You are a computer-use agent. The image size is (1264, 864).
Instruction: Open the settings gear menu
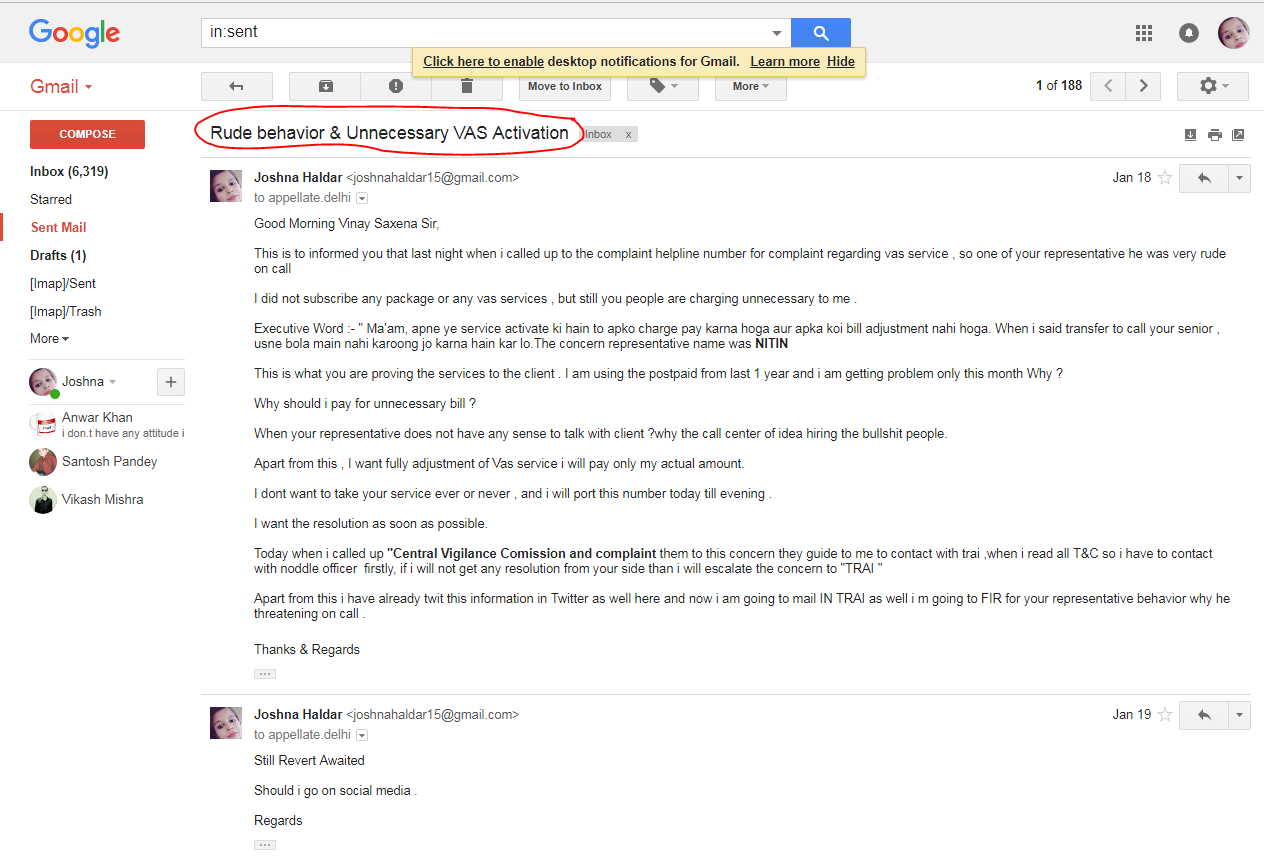click(1213, 86)
